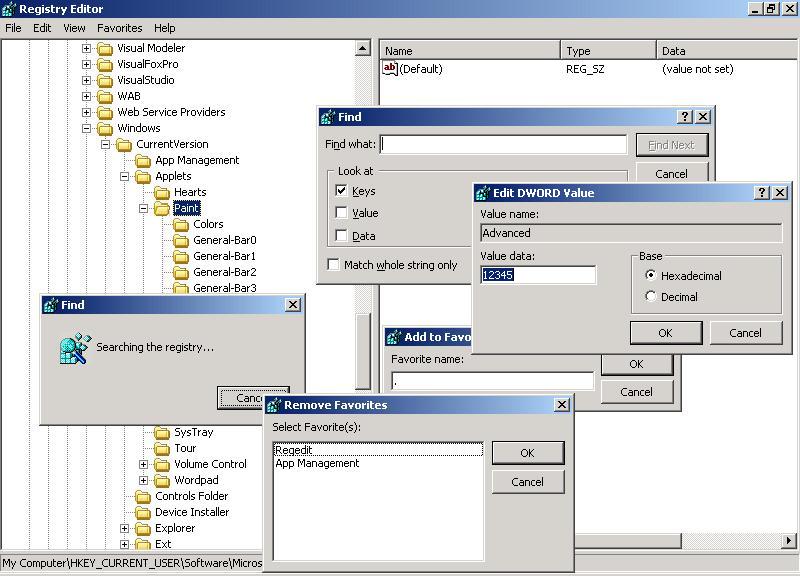Enable Match whole string only
Screen dimensions: 800x576
[x=334, y=265]
